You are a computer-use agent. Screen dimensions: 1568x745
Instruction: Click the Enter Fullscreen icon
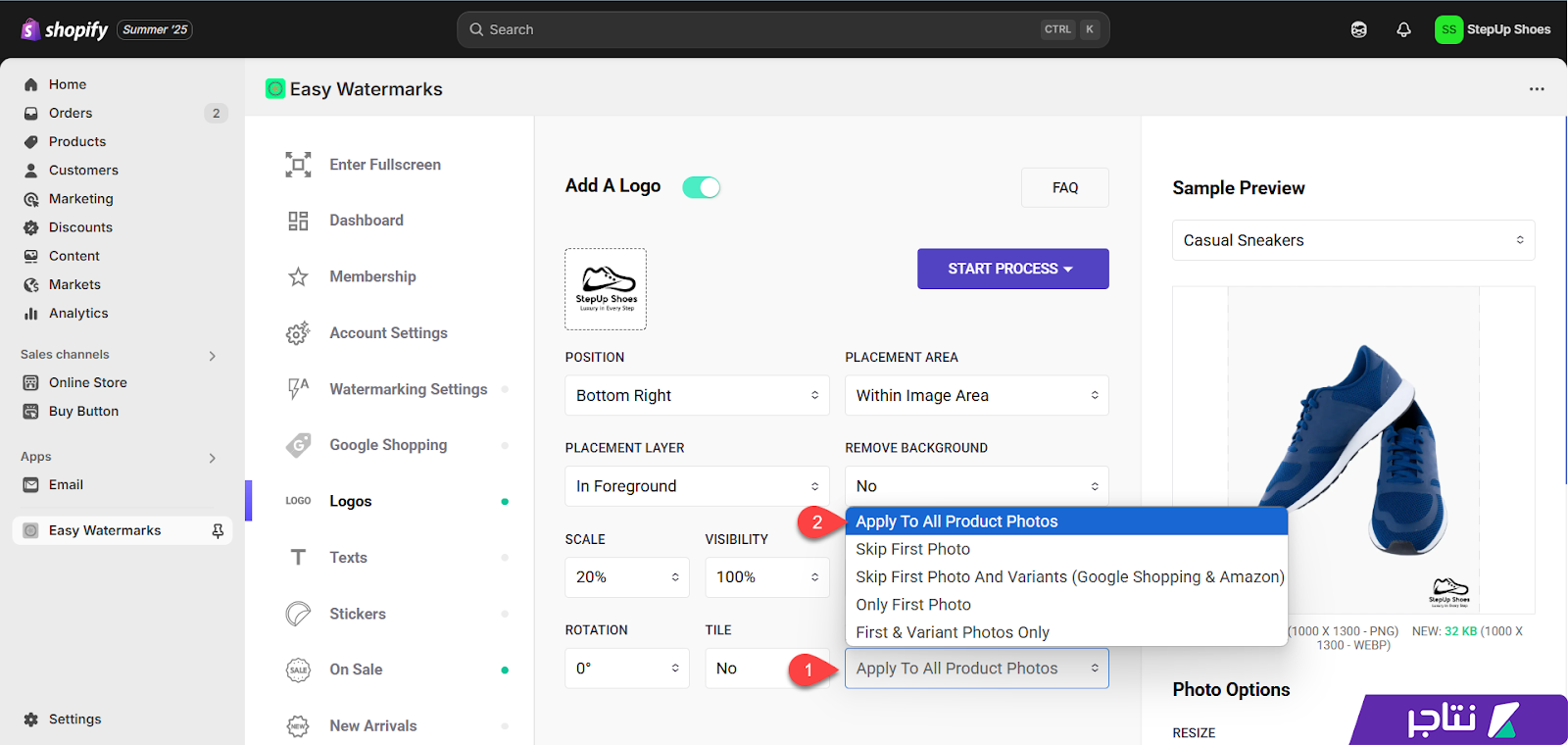[298, 165]
